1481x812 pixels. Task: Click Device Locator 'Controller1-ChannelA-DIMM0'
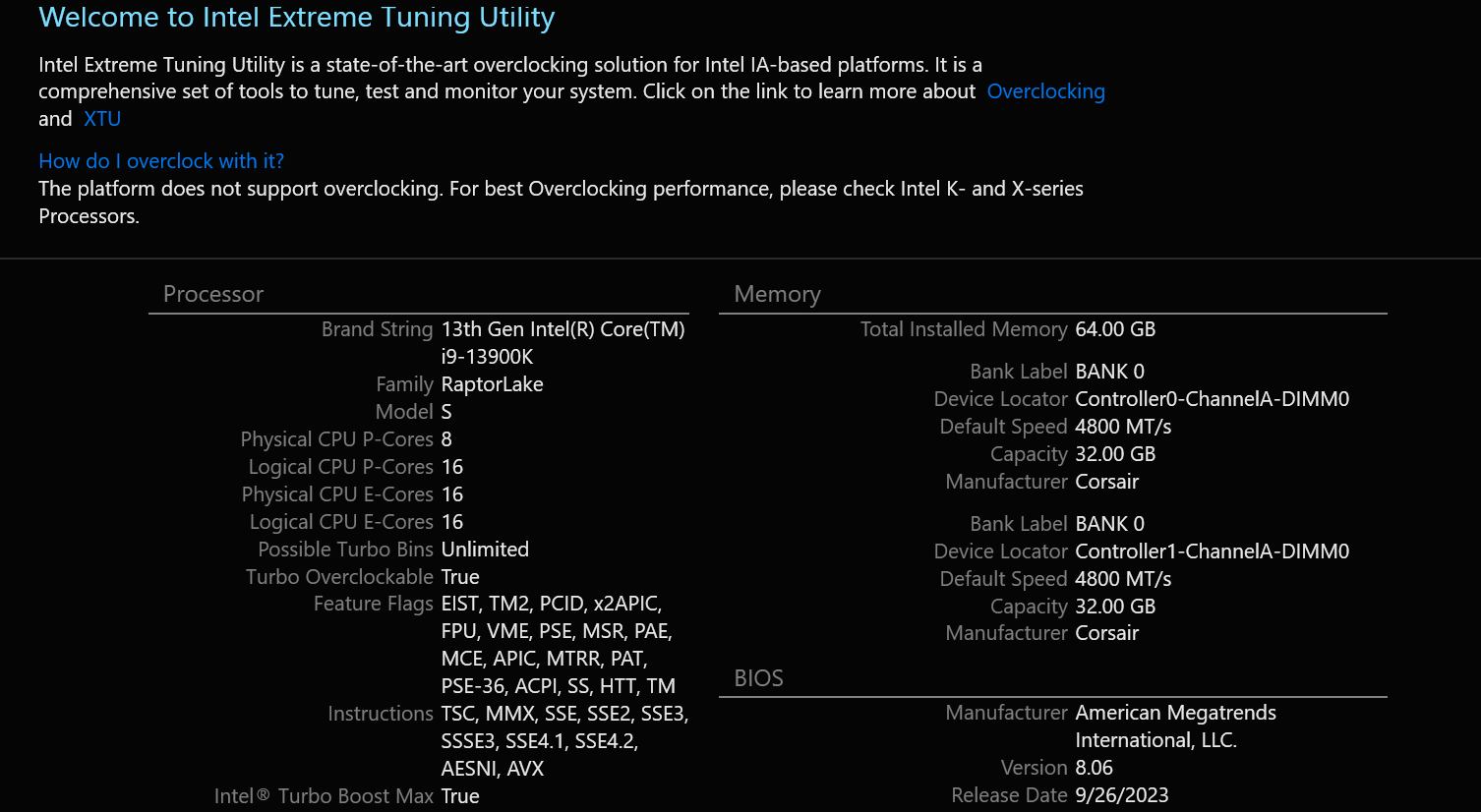coord(1212,551)
